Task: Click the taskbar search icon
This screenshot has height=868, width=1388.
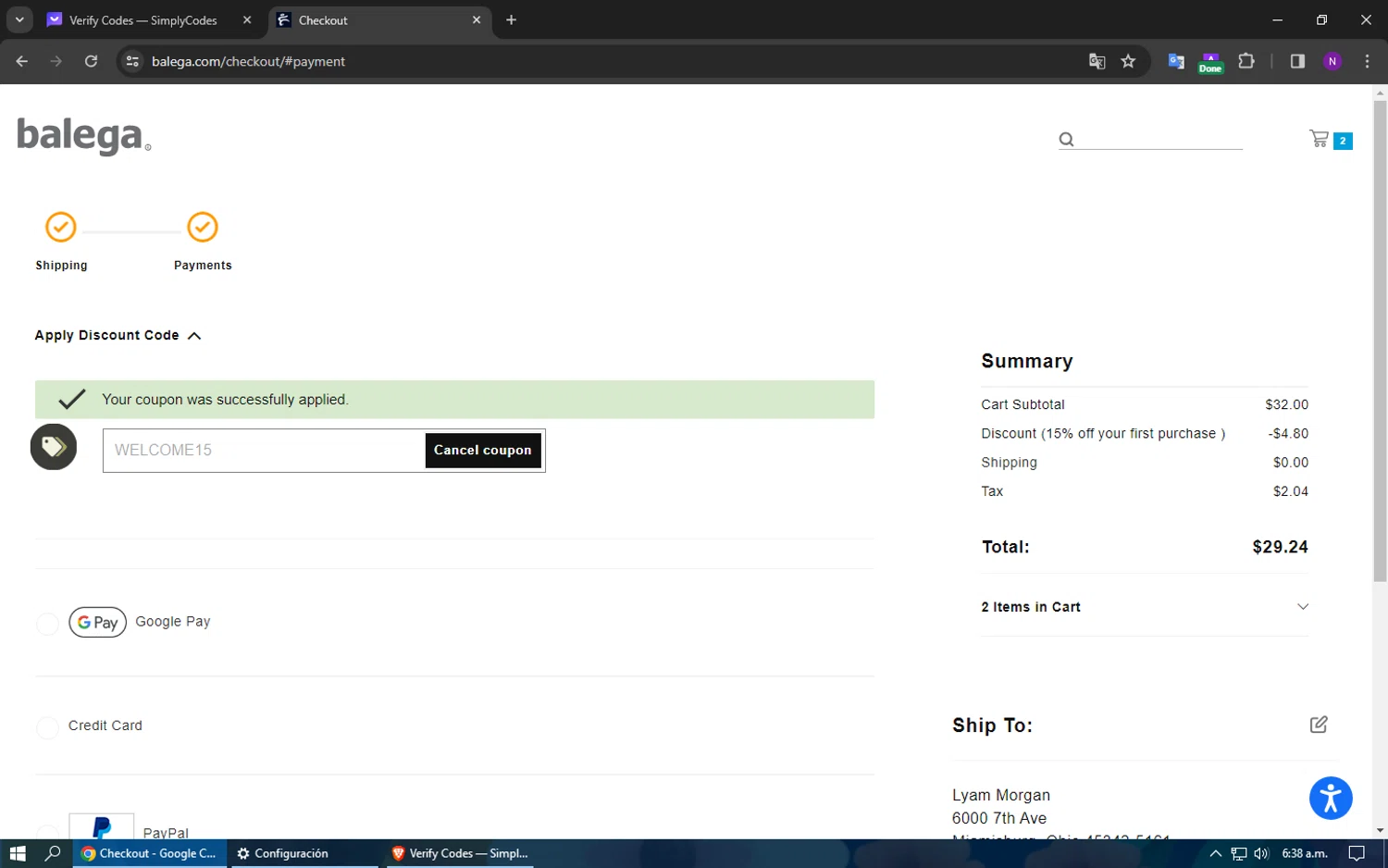Action: [x=53, y=853]
